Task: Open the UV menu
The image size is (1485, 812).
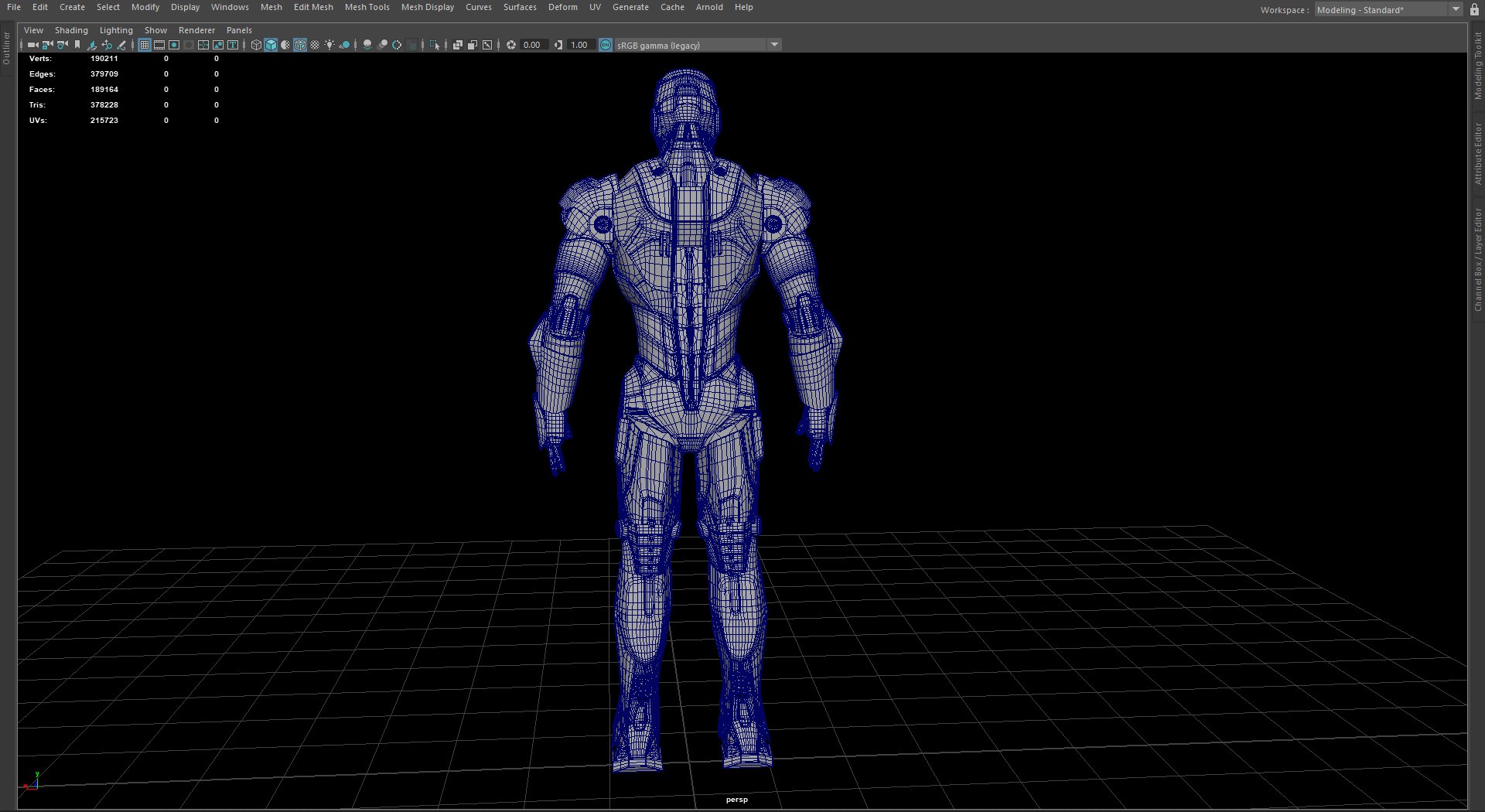Action: pos(595,7)
